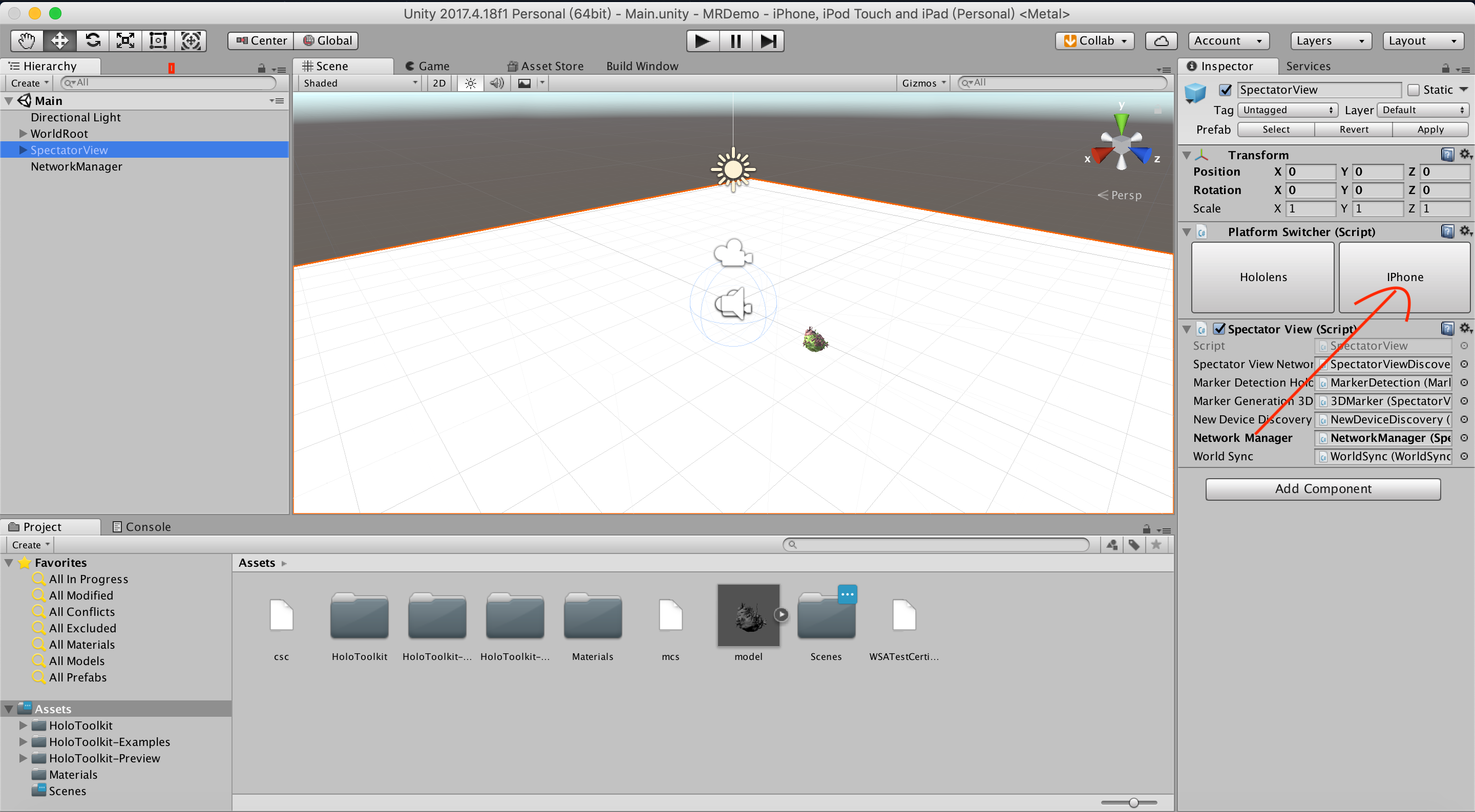
Task: Open the Account dropdown
Action: (1228, 40)
